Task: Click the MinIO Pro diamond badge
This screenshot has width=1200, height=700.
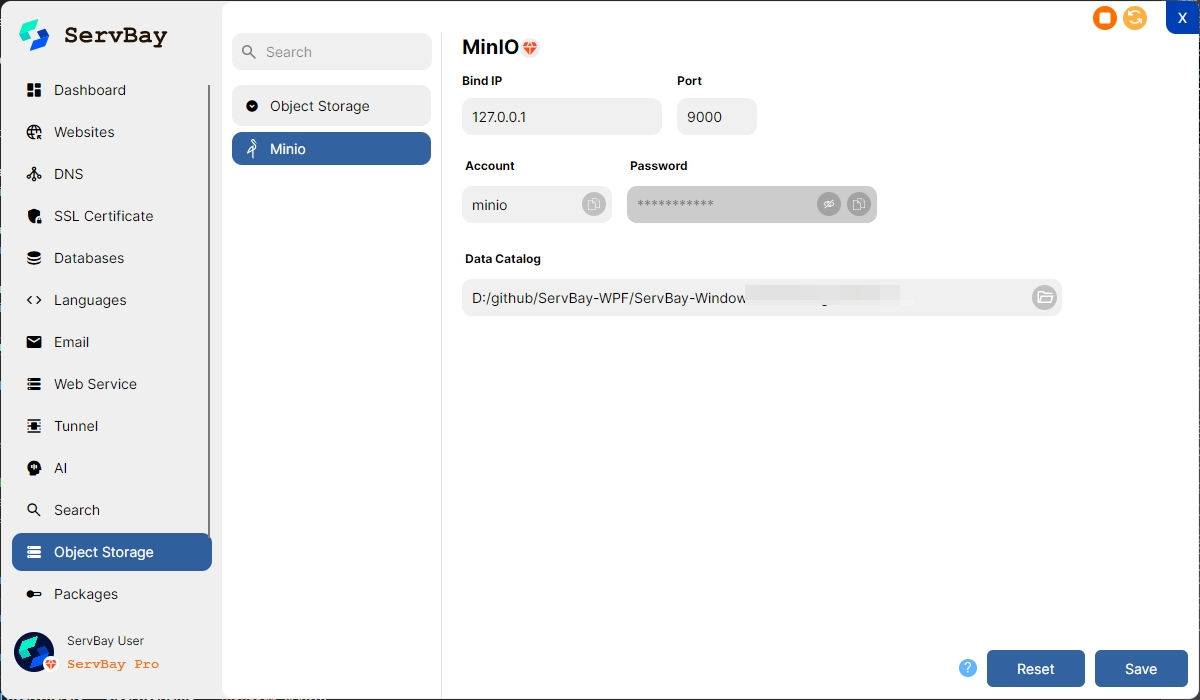Action: tap(530, 48)
